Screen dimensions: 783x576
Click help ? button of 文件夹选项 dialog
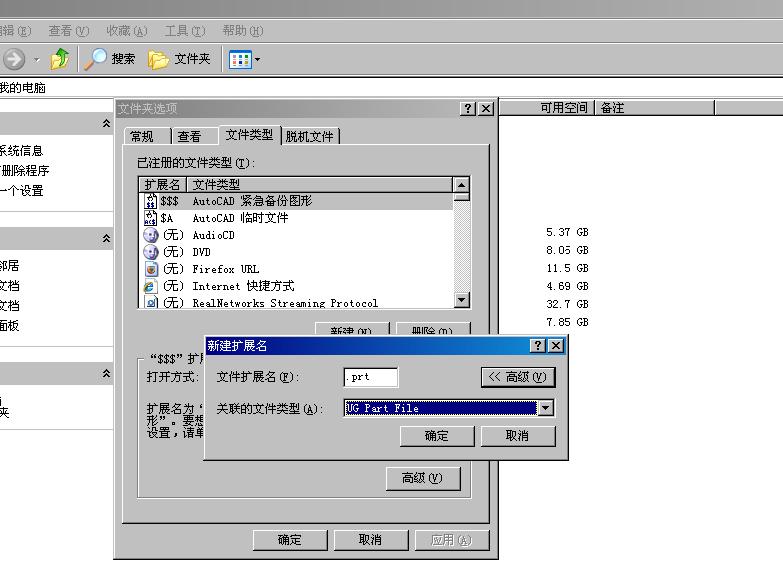click(x=467, y=108)
